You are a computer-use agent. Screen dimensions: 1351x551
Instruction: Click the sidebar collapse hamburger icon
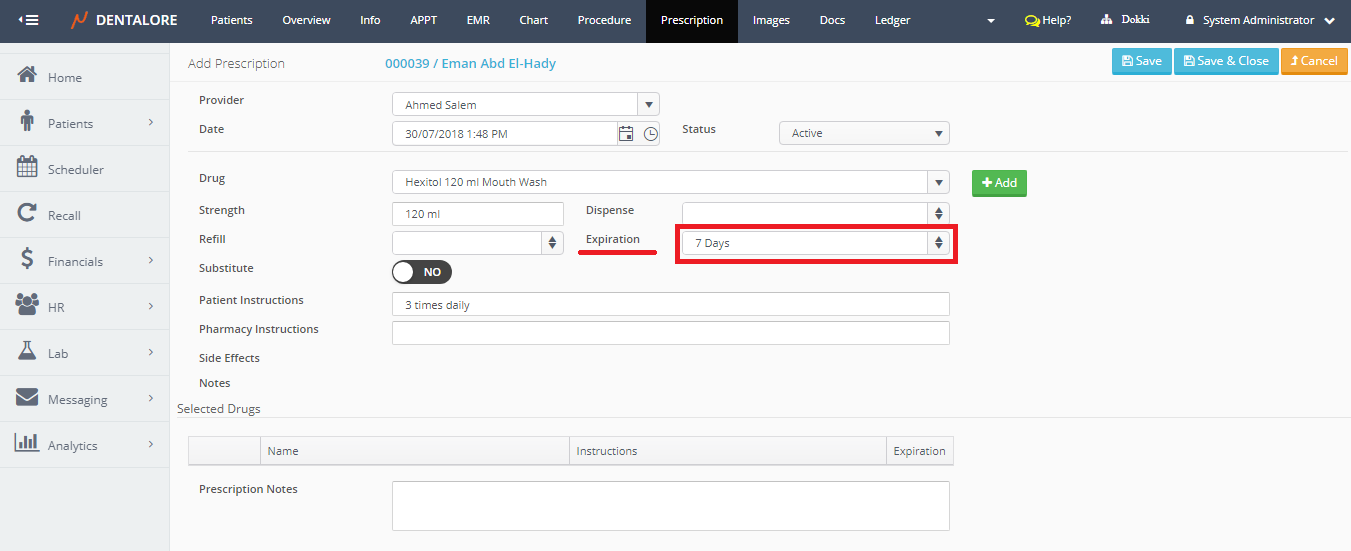(x=29, y=20)
